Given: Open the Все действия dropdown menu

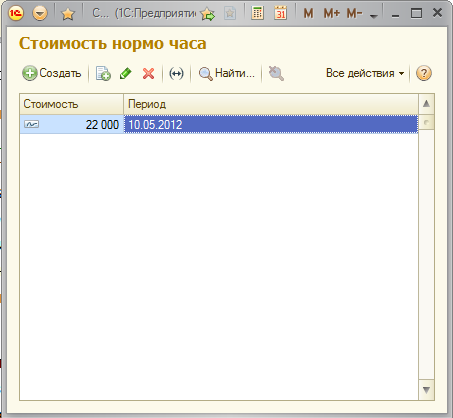Looking at the screenshot, I should [365, 73].
